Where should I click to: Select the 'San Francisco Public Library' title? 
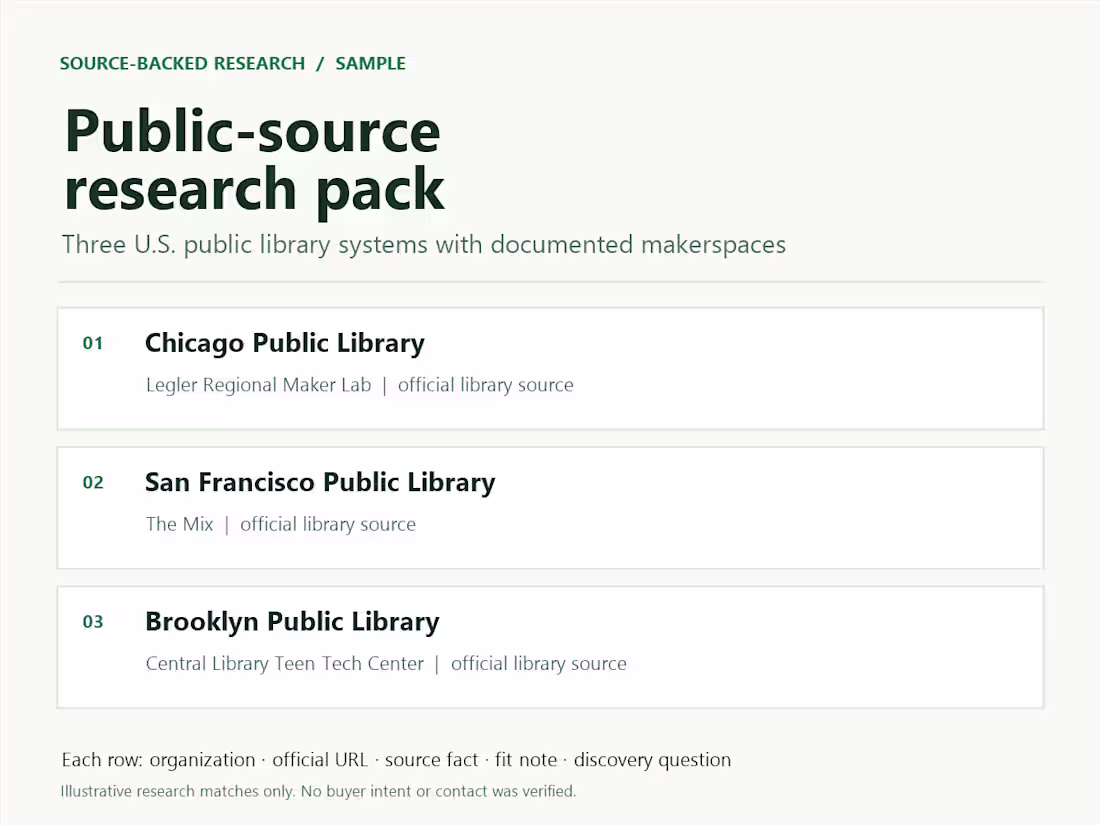point(320,483)
